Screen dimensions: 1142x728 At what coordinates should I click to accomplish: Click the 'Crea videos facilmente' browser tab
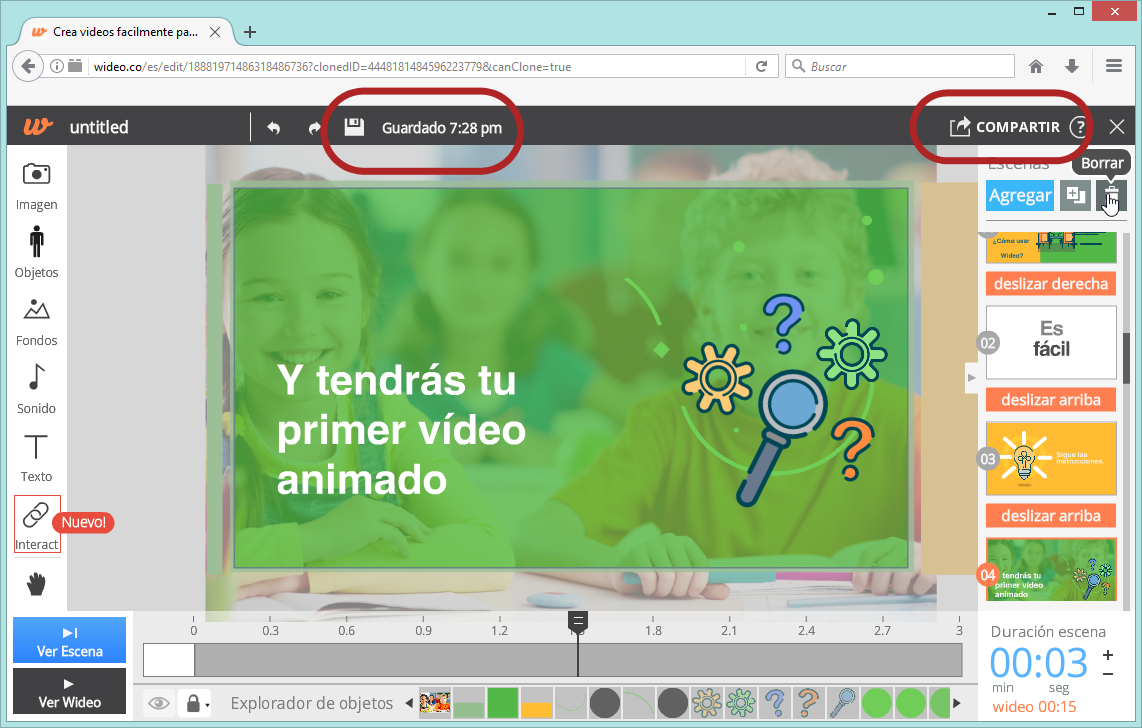click(x=125, y=32)
